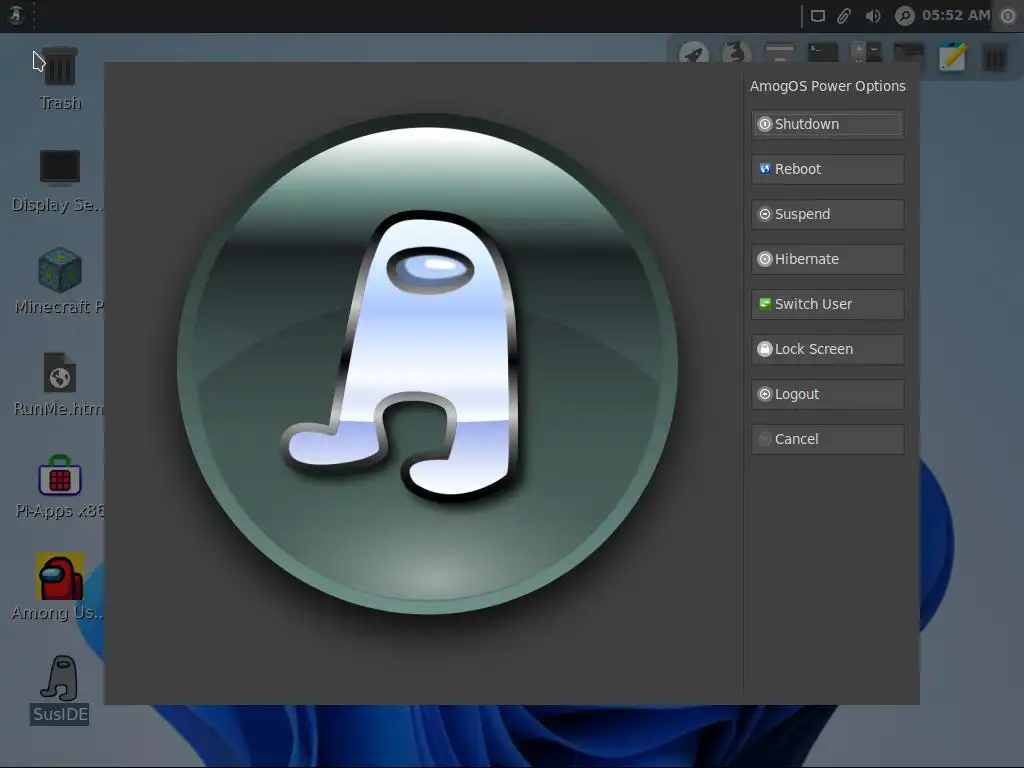Screen dimensions: 1024x768
Task: Select Lock Screen option
Action: pyautogui.click(x=827, y=349)
